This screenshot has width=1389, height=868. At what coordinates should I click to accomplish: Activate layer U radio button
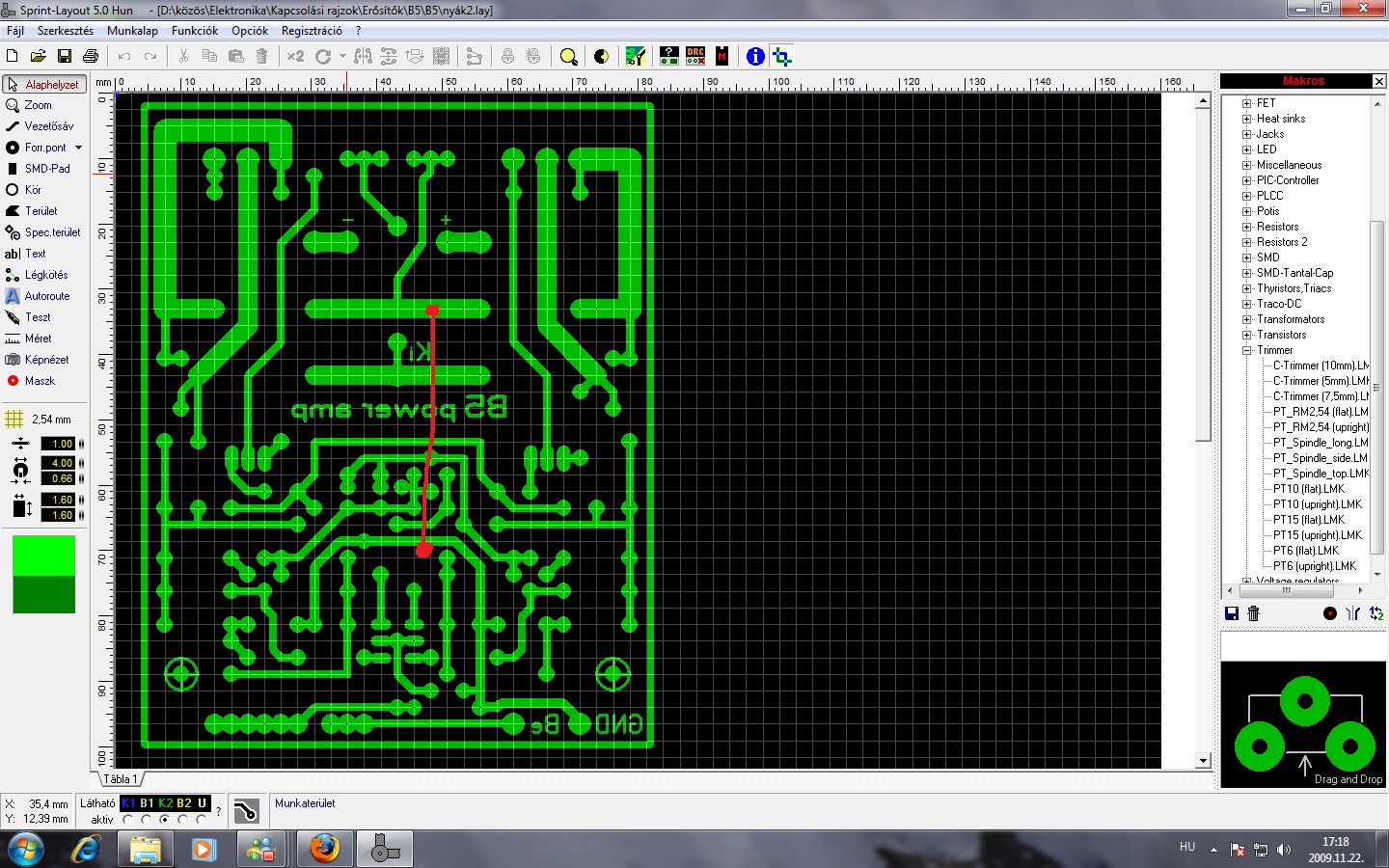202,820
